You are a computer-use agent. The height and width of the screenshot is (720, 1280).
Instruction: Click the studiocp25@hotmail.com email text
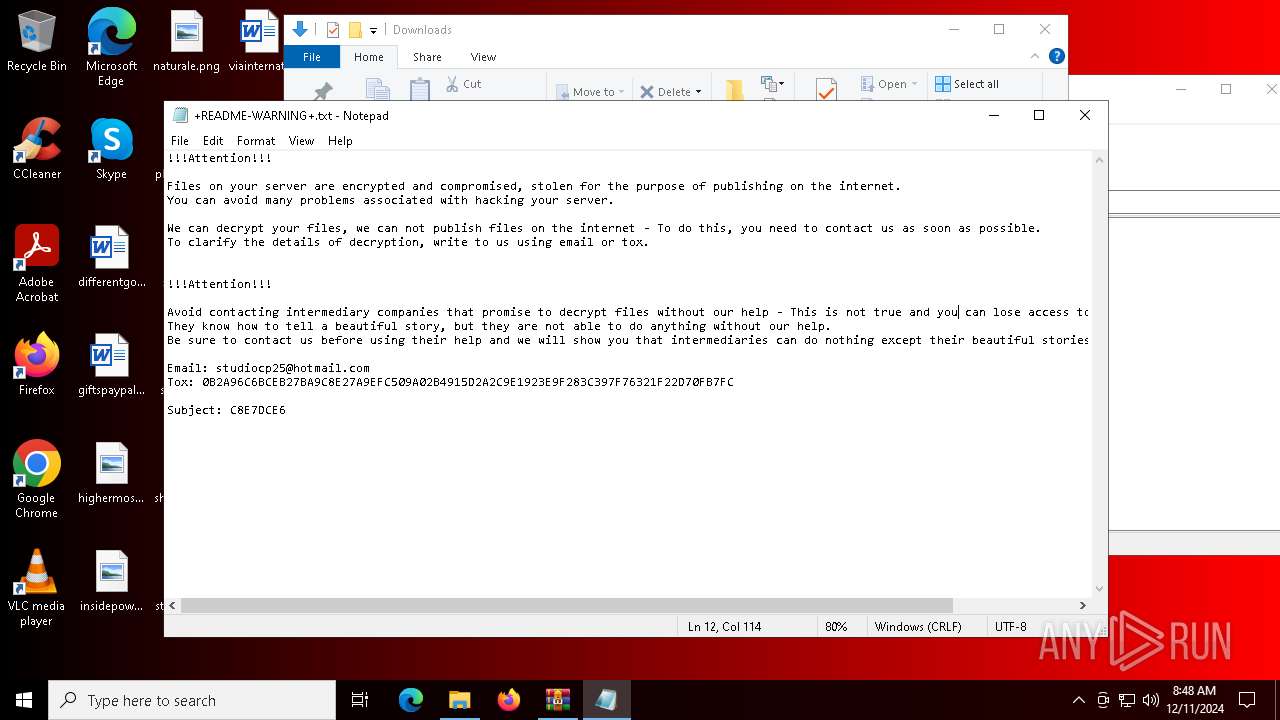293,368
